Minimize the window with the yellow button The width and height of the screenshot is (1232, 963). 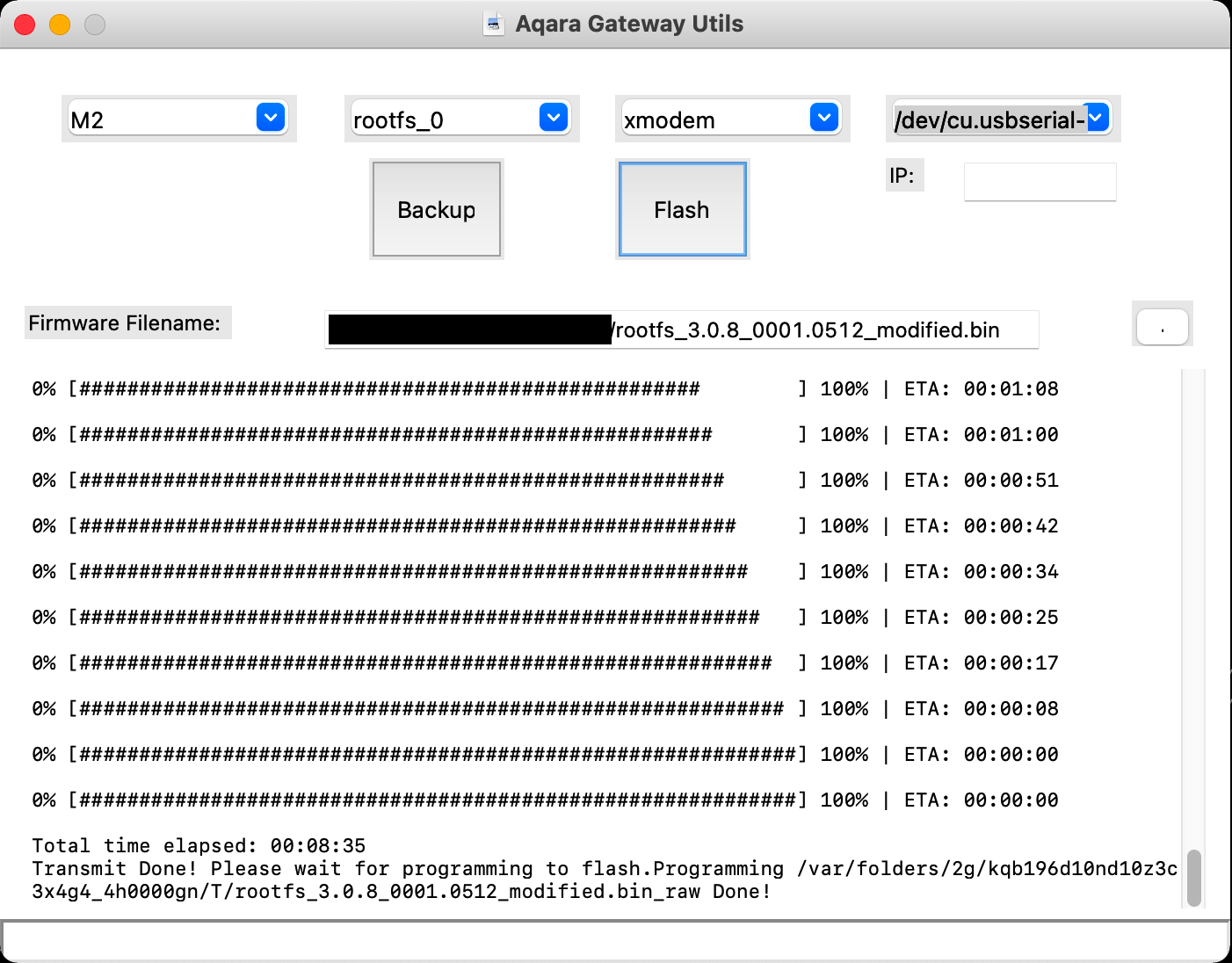[x=60, y=25]
